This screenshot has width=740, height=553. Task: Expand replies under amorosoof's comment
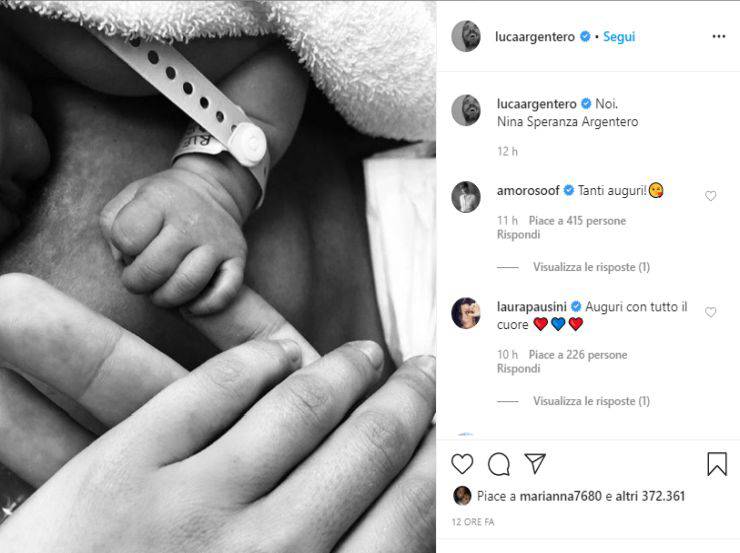point(591,267)
